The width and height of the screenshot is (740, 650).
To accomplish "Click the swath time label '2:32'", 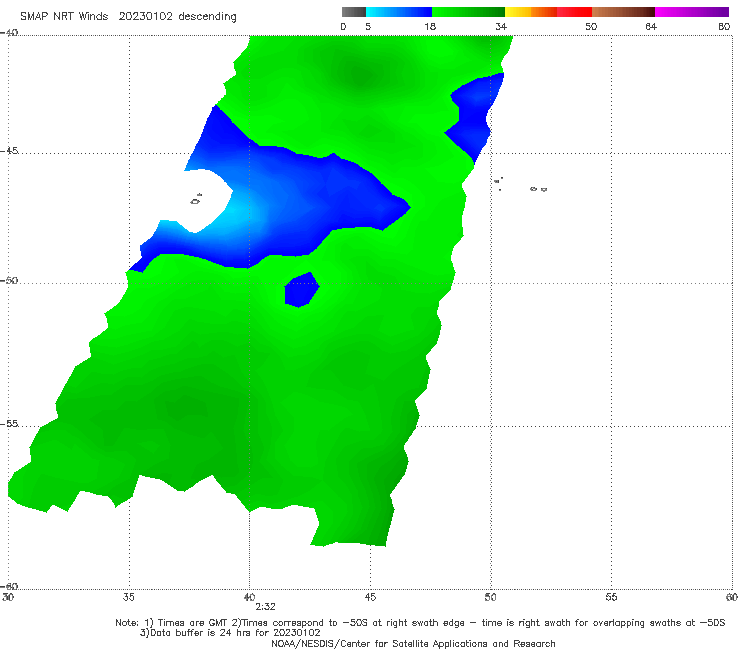I will [x=265, y=607].
